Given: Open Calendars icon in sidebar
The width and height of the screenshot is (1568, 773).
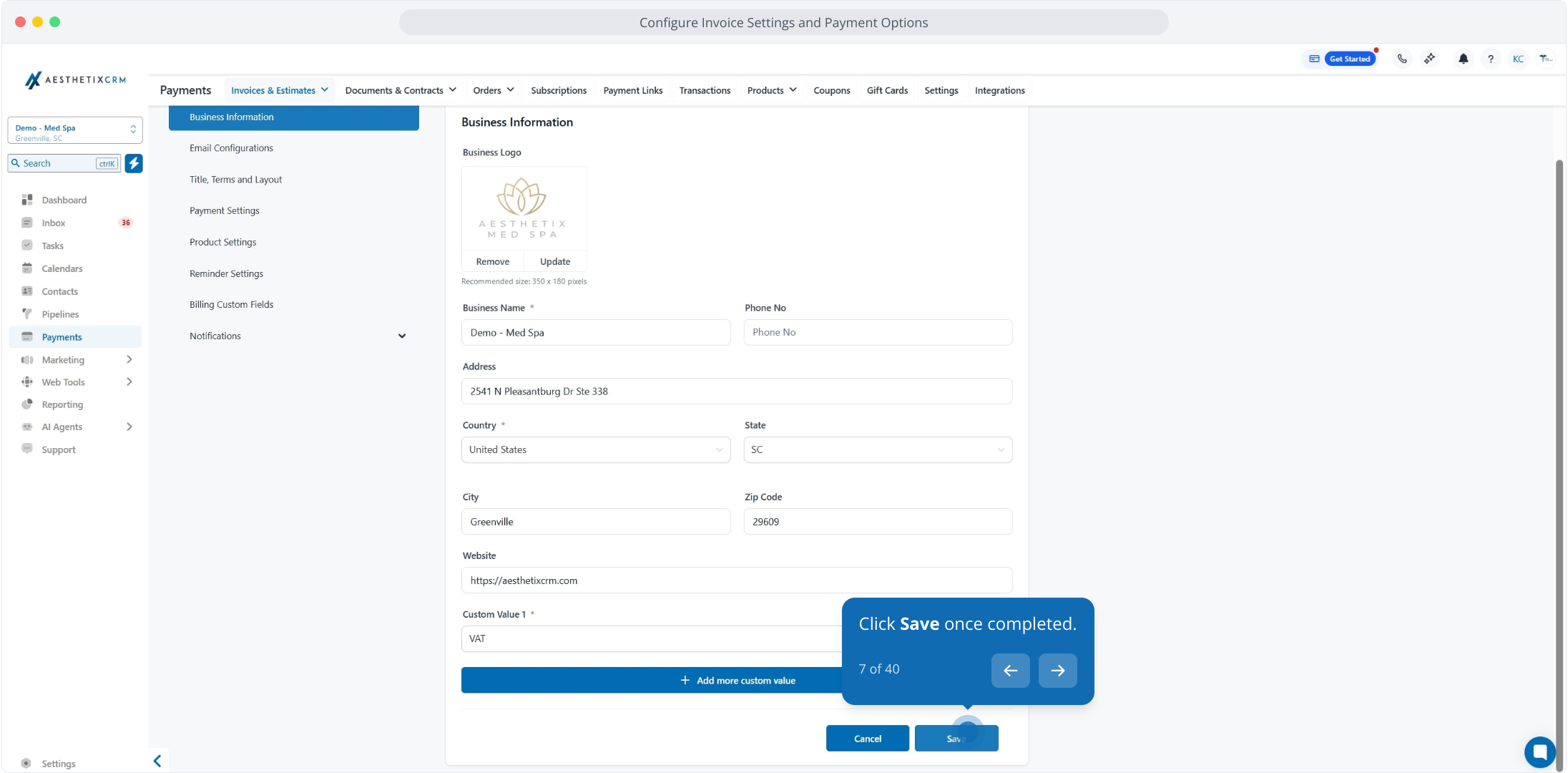Looking at the screenshot, I should coord(27,268).
